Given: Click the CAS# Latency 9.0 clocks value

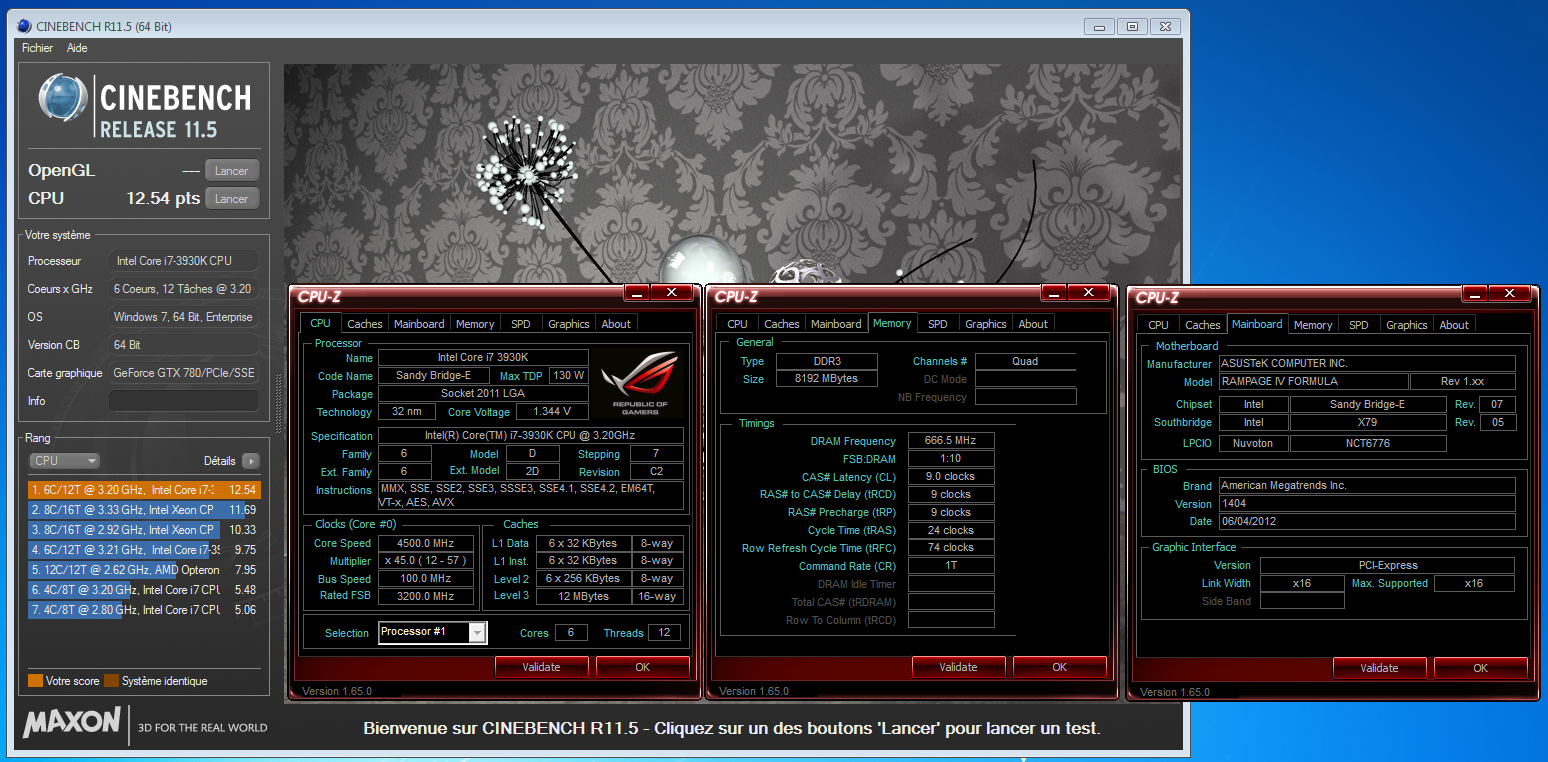Looking at the screenshot, I should [951, 477].
